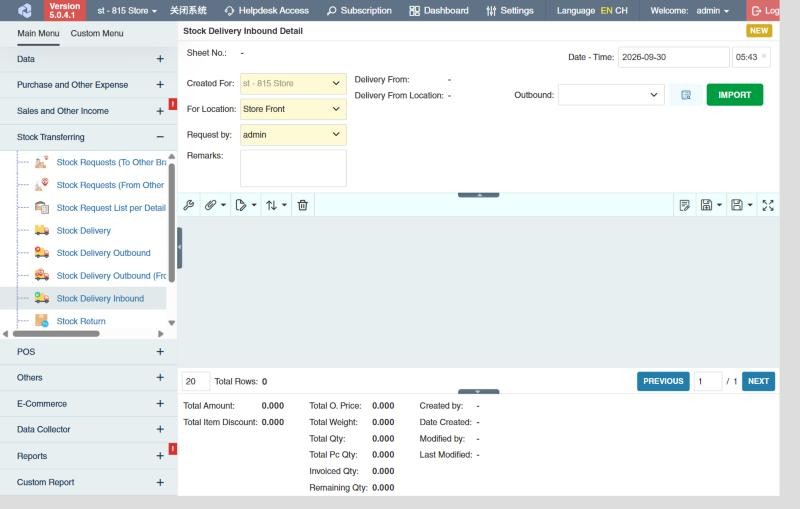This screenshot has height=509, width=800.
Task: Click the outbound lookup icon beside IMPORT
Action: pos(686,95)
